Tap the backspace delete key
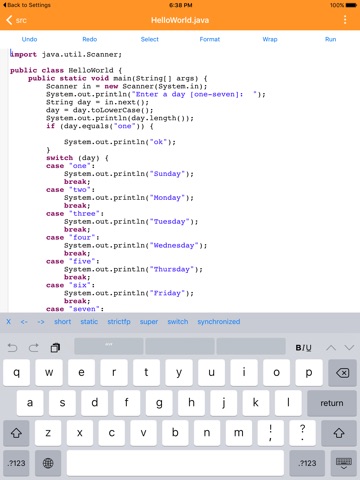Viewport: 360px width, 480px height. point(342,373)
